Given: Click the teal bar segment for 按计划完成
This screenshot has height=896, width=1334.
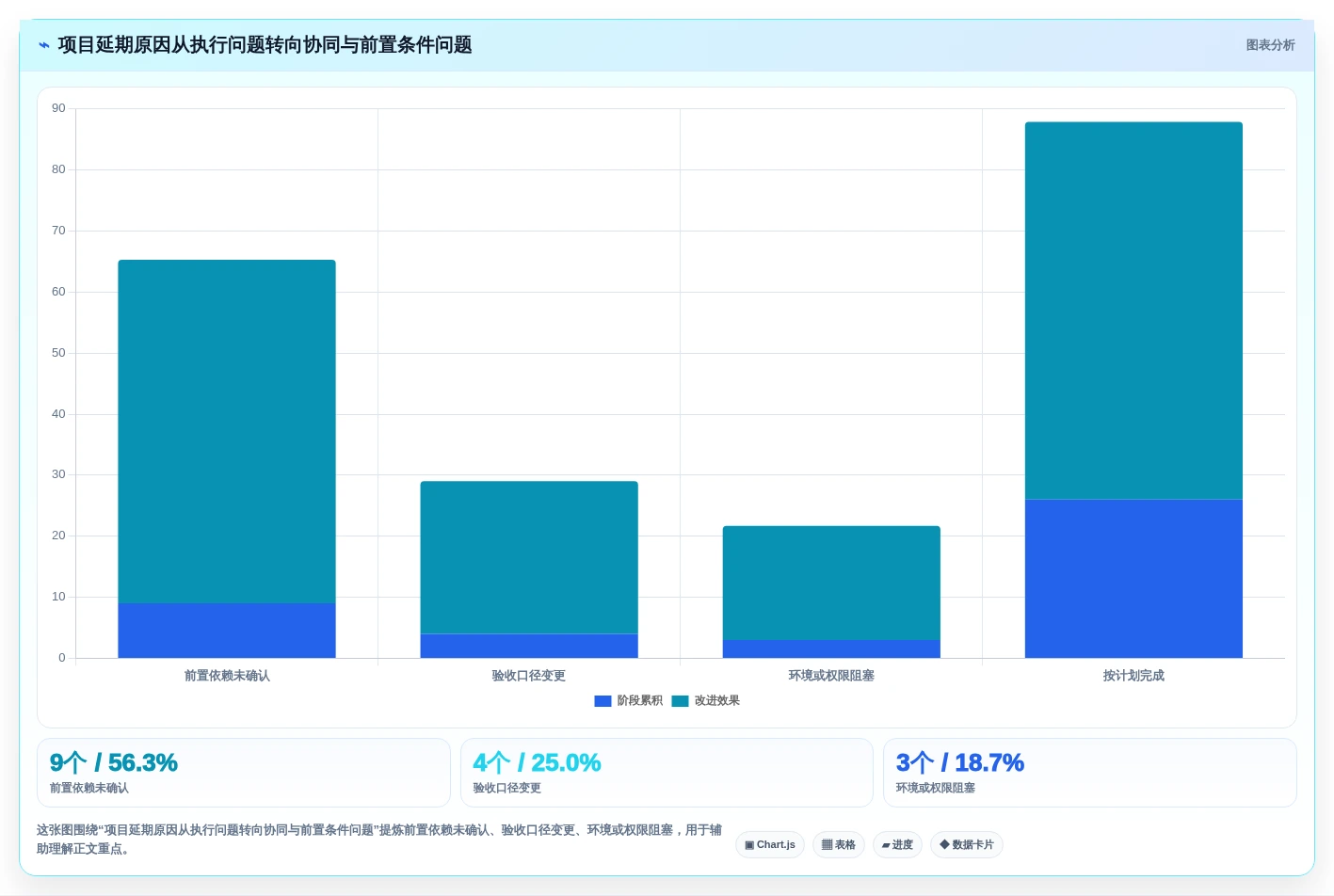Looking at the screenshot, I should 1133,311.
